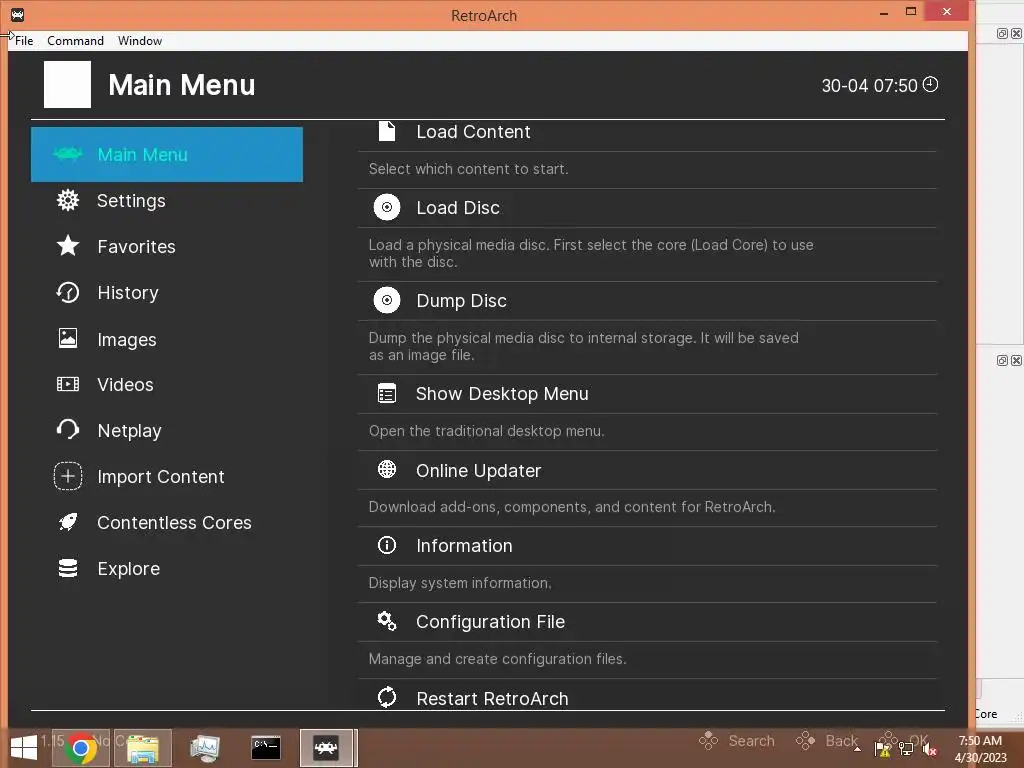Open the Window menu

point(140,40)
